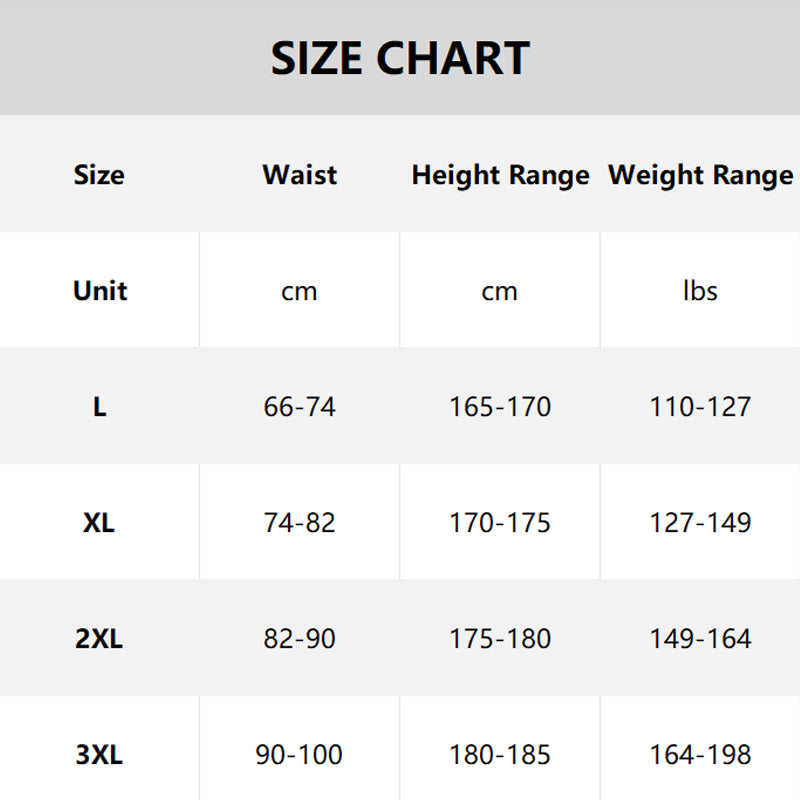Select the Size column header
This screenshot has width=800, height=800.
point(99,175)
